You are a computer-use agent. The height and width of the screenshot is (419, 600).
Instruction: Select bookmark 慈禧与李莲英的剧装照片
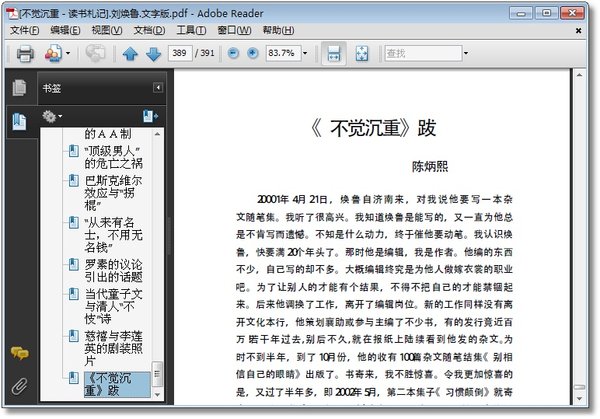(113, 348)
